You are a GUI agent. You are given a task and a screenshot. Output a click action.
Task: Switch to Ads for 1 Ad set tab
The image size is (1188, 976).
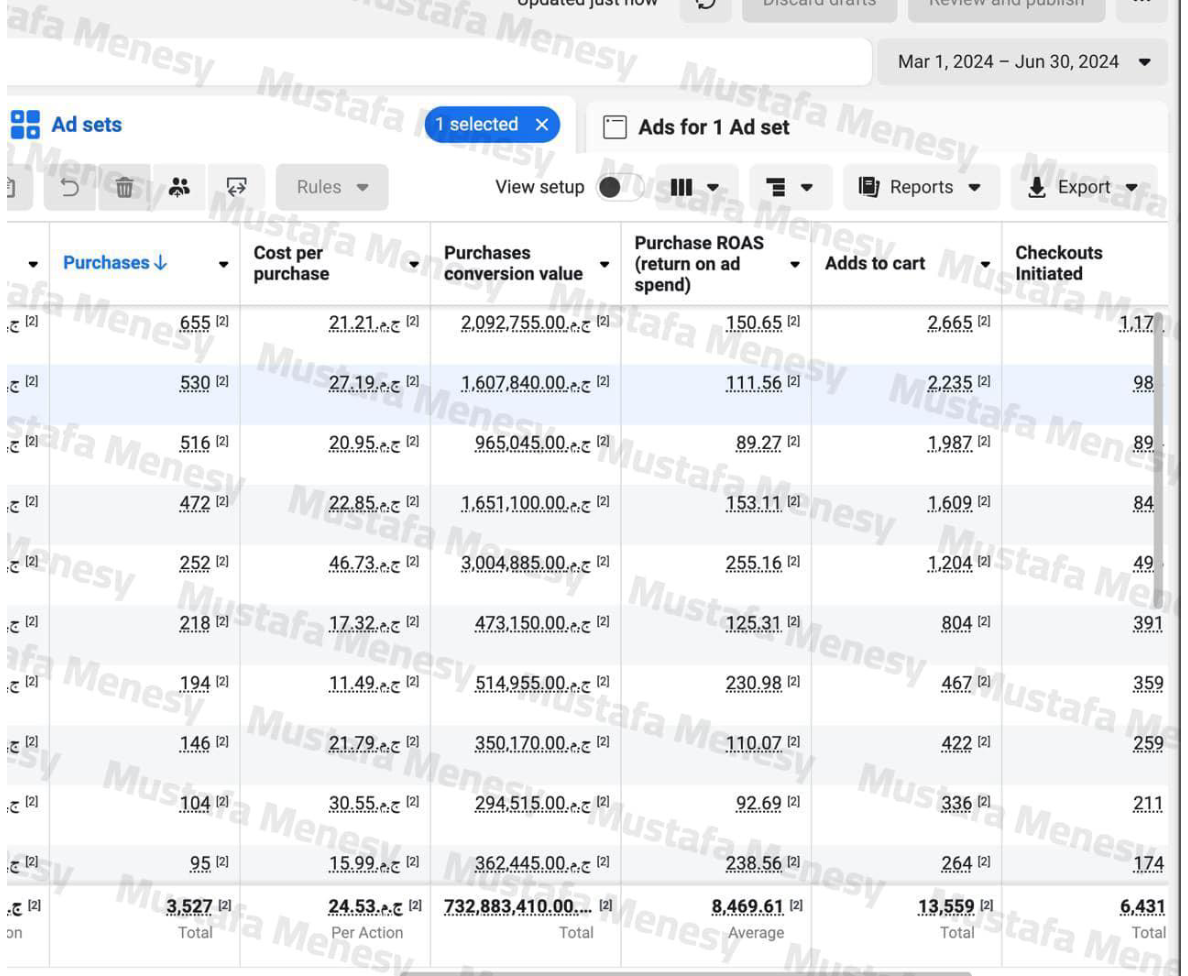click(x=713, y=127)
